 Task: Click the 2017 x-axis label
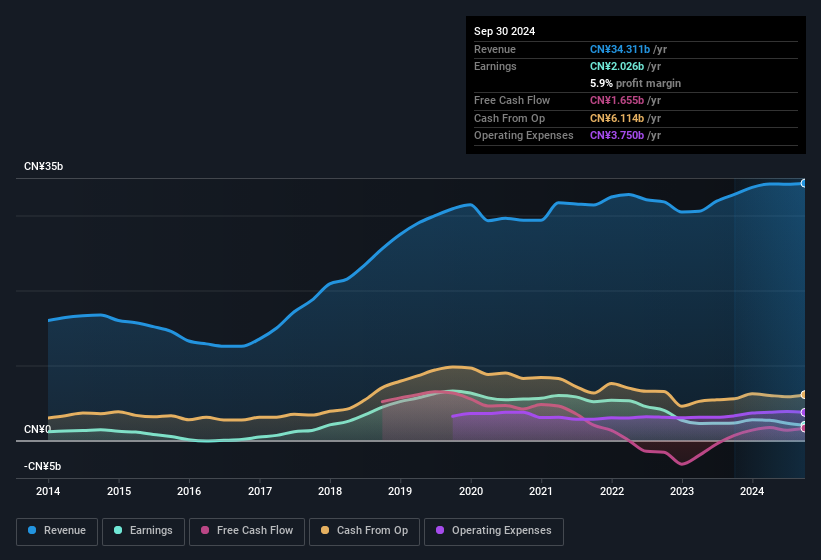point(260,491)
